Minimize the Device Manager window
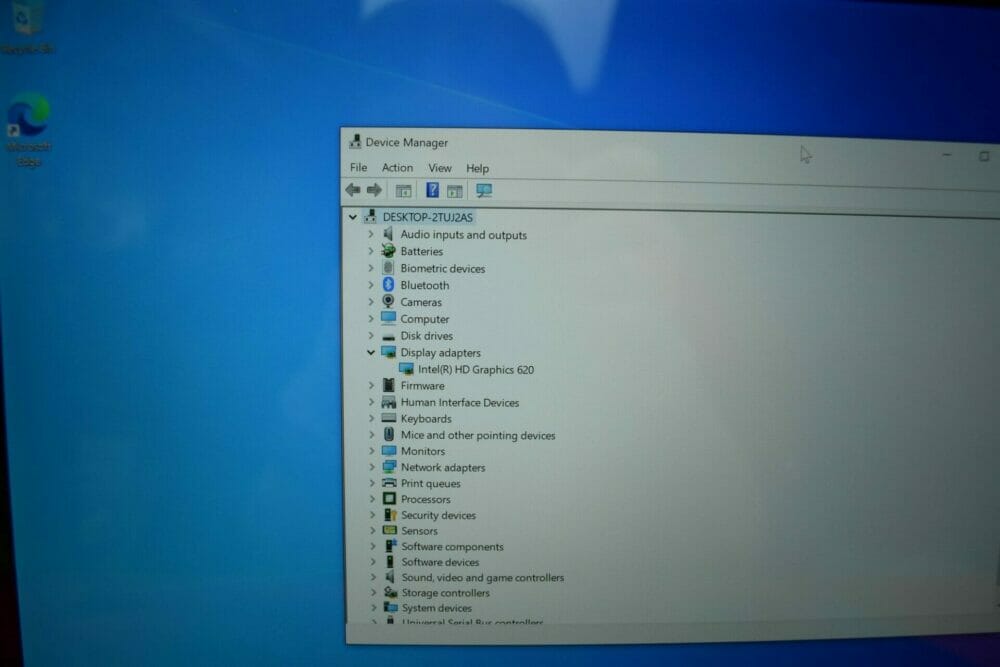The height and width of the screenshot is (667, 1000). click(x=946, y=154)
